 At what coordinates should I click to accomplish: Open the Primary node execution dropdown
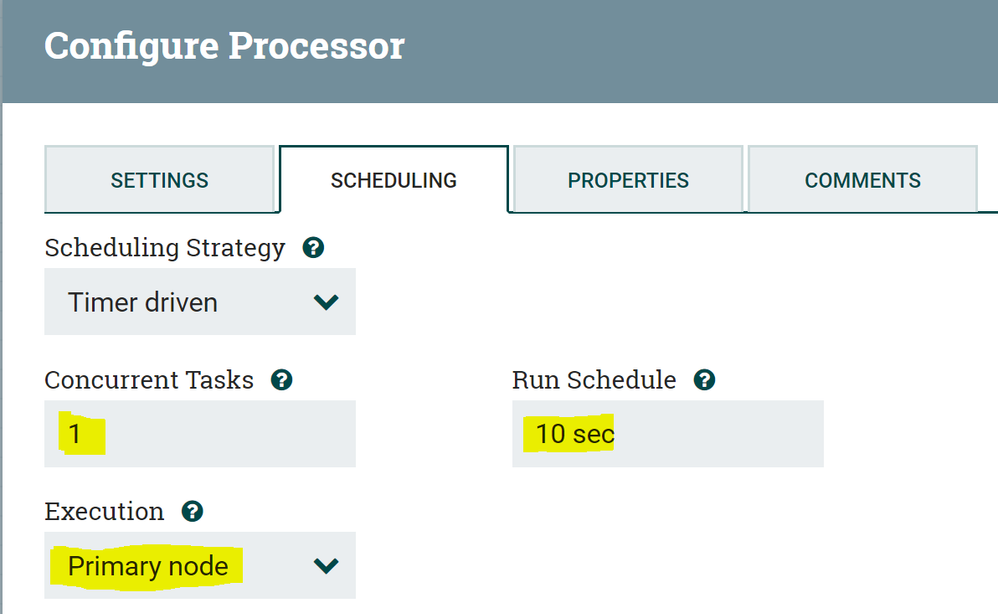[x=180, y=566]
